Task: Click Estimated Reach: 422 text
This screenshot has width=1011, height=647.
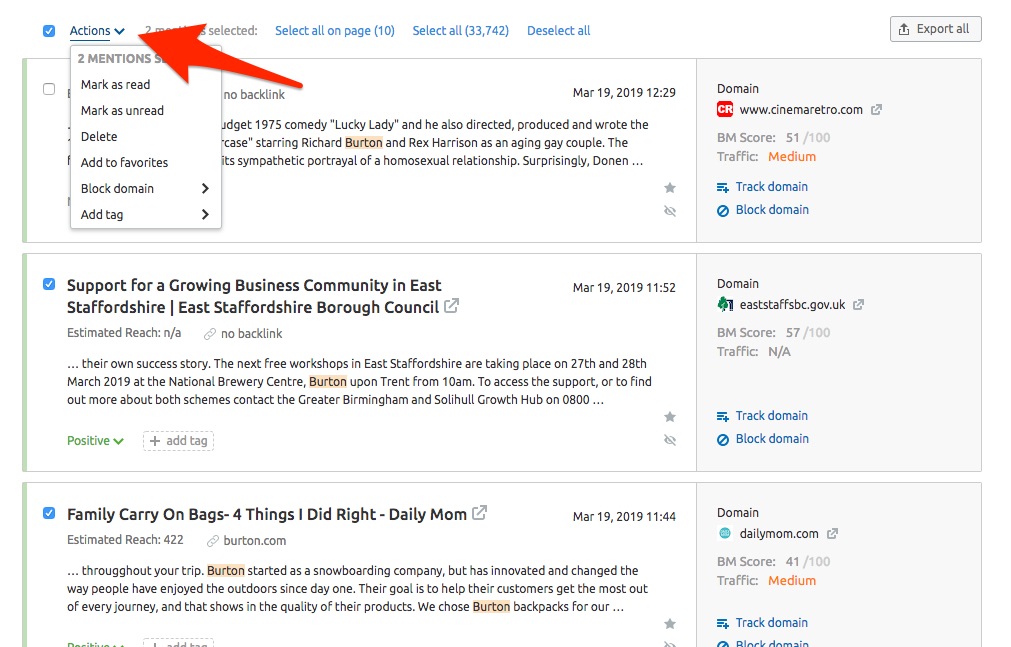Action: (125, 539)
